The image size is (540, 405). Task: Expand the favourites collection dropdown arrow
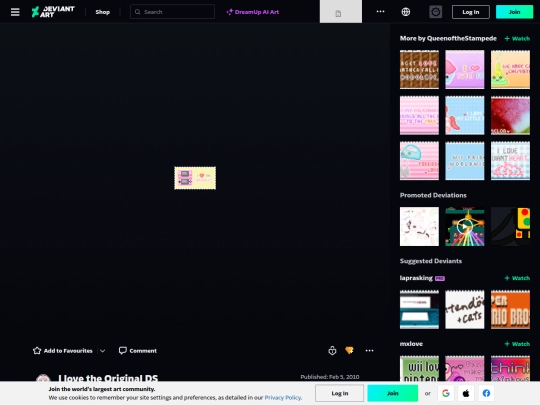(103, 351)
